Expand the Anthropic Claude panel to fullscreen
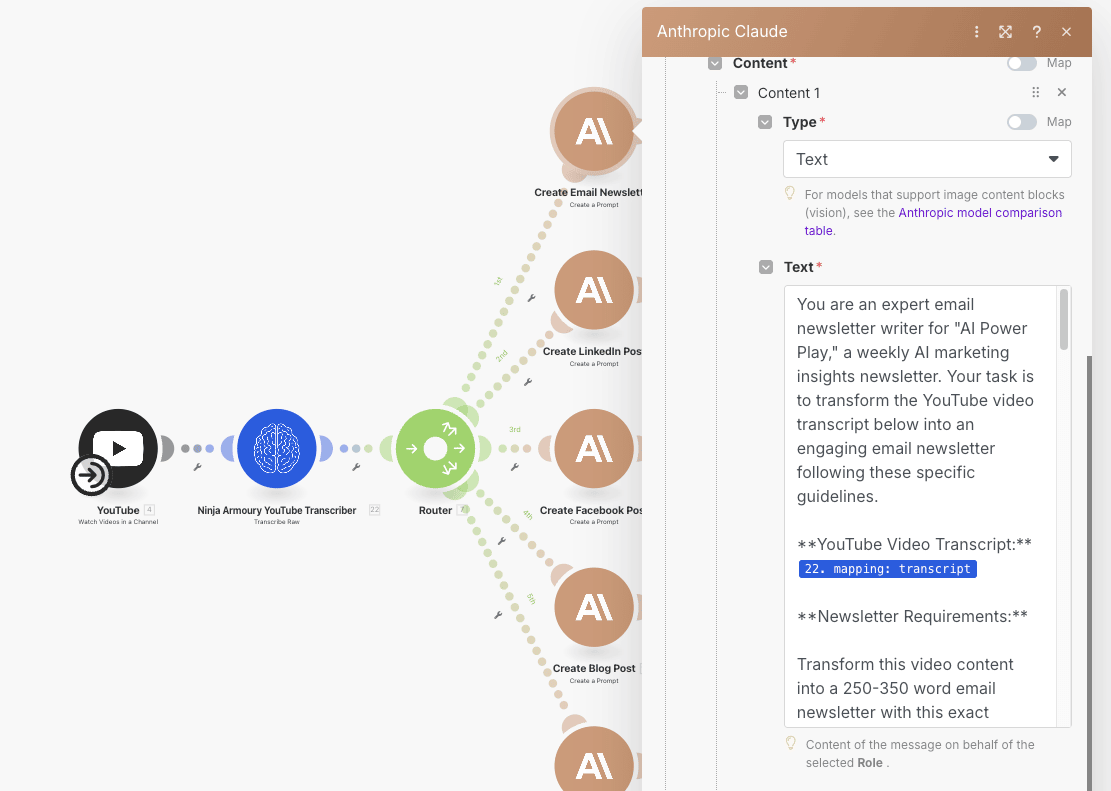The image size is (1111, 791). [1005, 32]
